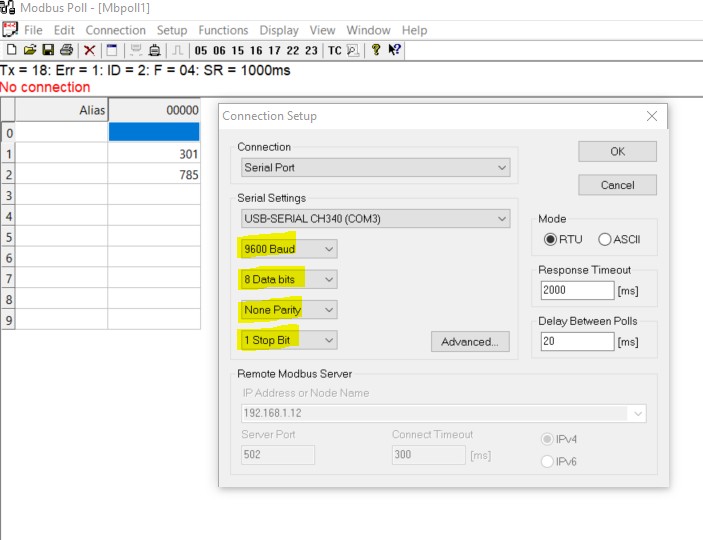Select the RTU mode radio button
This screenshot has height=540, width=703.
tap(550, 240)
